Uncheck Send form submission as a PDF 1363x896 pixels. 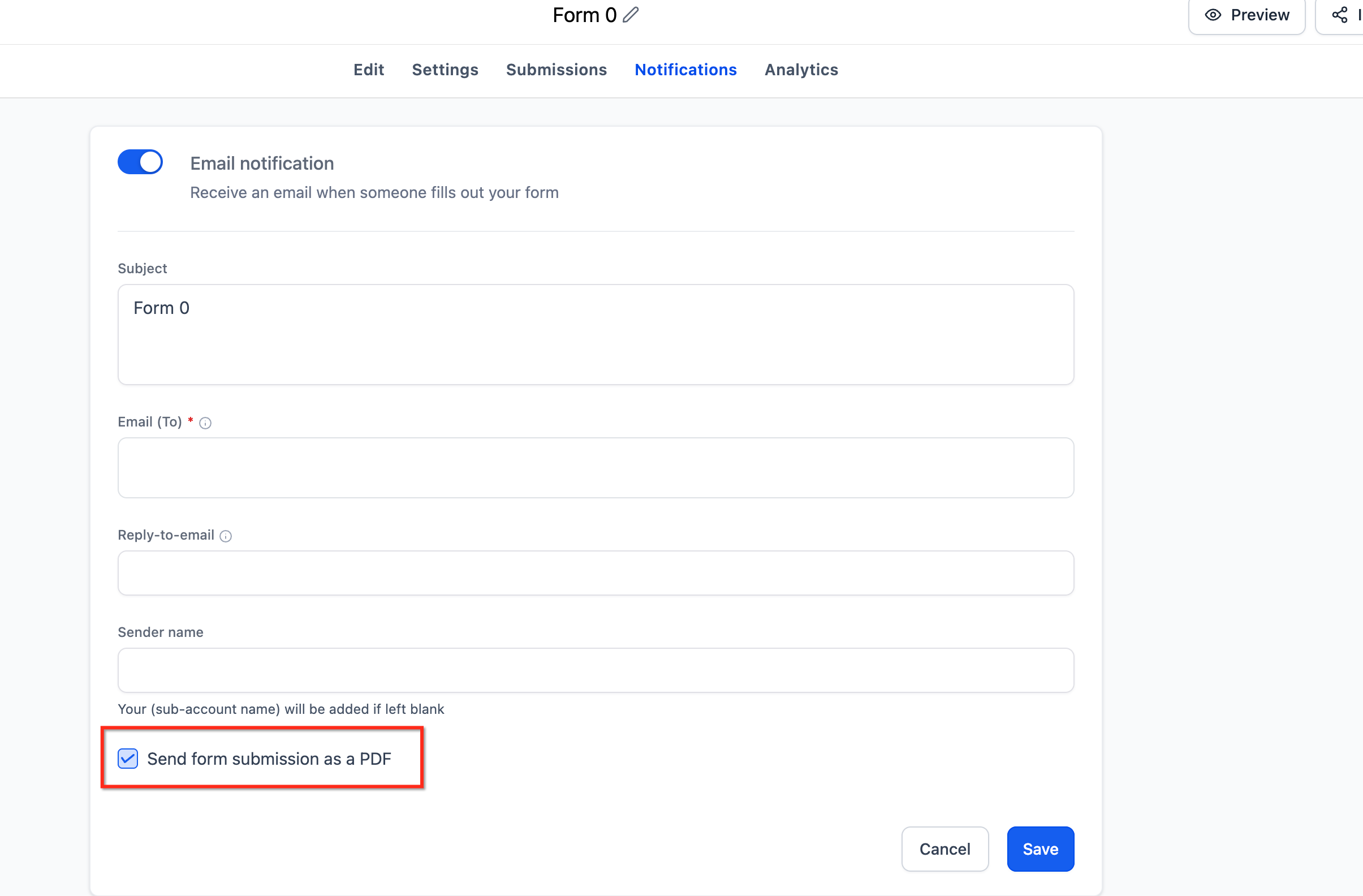click(x=128, y=759)
